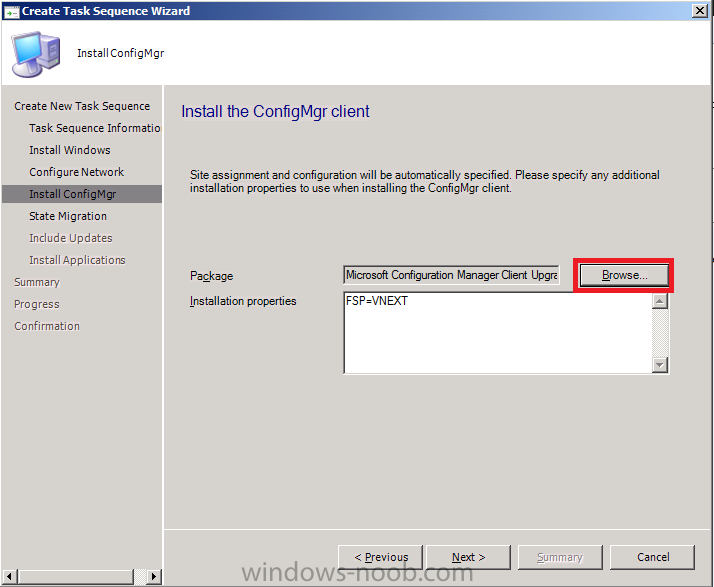714x587 pixels.
Task: Go to the Next wizard page
Action: click(469, 557)
